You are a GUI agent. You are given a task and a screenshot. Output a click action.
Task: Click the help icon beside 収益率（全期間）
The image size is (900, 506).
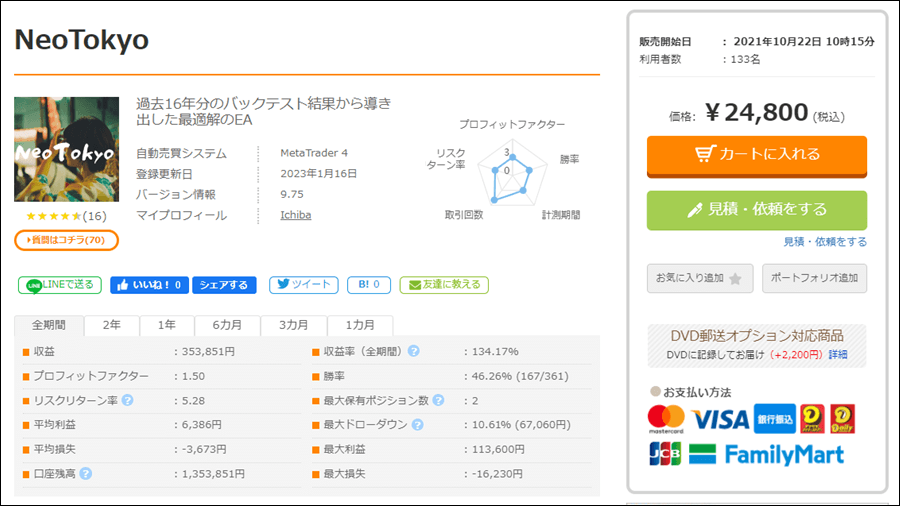tap(413, 351)
